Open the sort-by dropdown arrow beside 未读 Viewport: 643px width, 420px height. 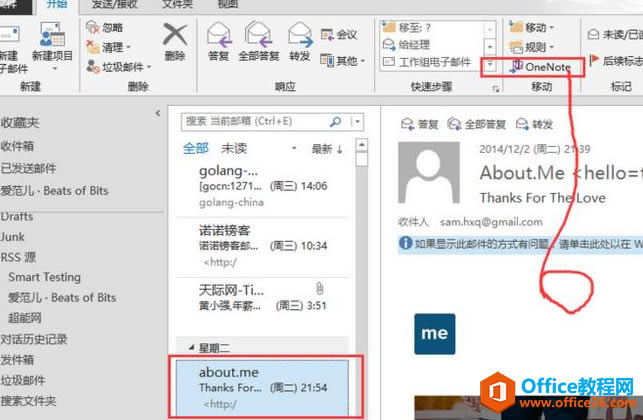294,148
